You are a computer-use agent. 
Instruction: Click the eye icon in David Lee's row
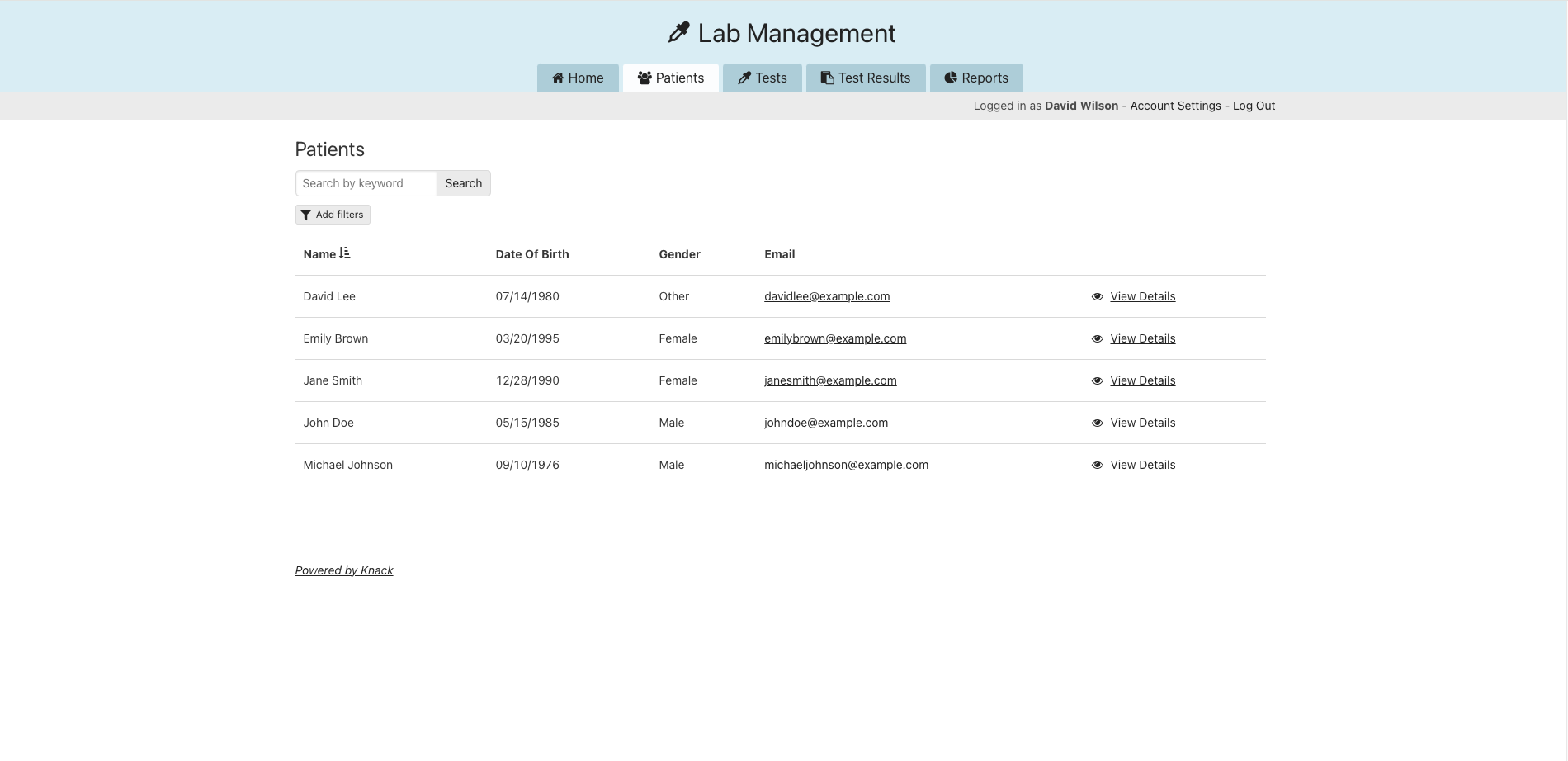click(1097, 297)
